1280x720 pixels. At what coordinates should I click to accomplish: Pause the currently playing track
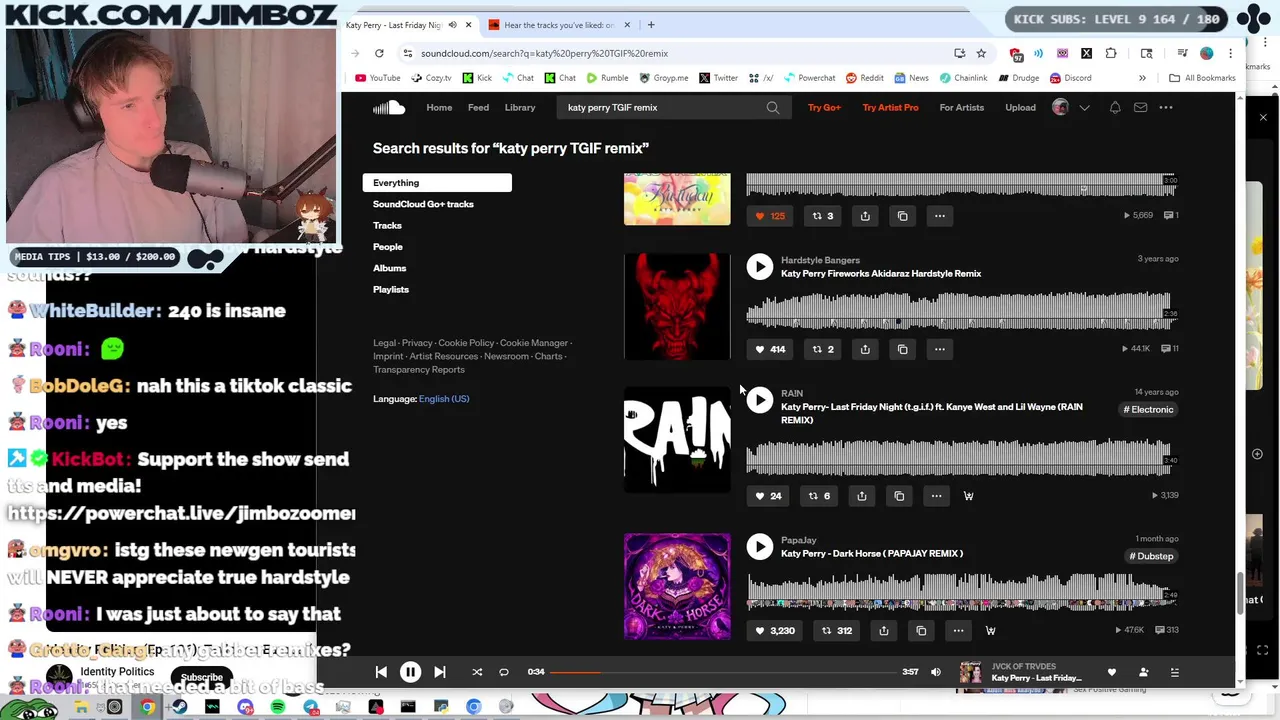point(410,672)
